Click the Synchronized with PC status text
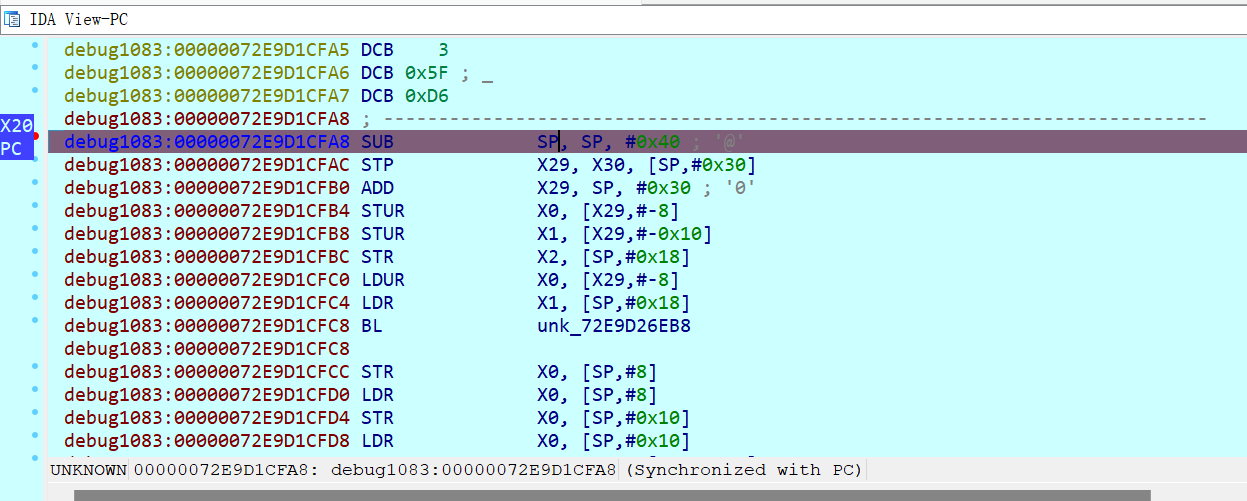Screen dimensions: 1247x501 (744, 469)
